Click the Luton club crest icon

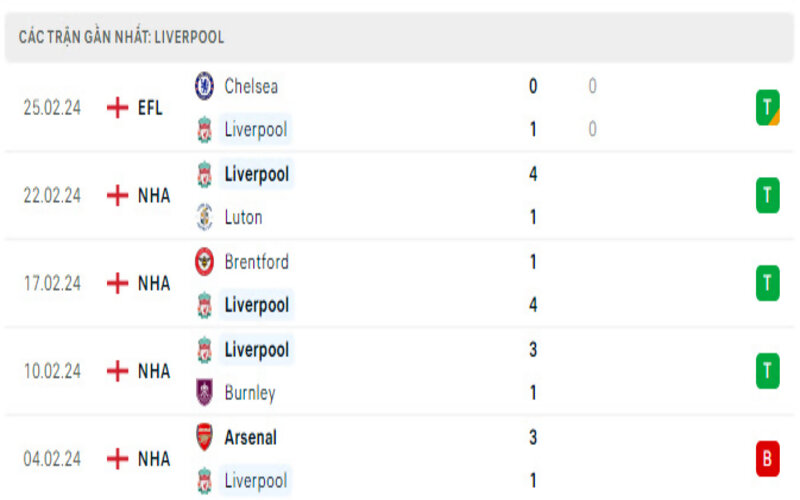pyautogui.click(x=204, y=217)
